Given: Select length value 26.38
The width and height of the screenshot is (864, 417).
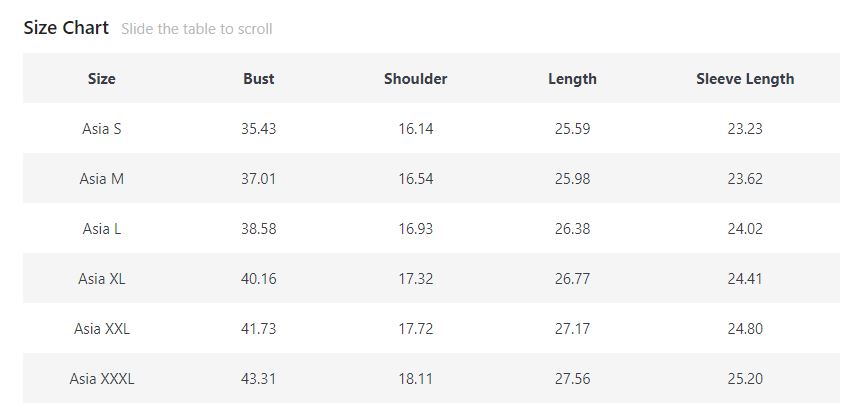Looking at the screenshot, I should (x=572, y=229).
